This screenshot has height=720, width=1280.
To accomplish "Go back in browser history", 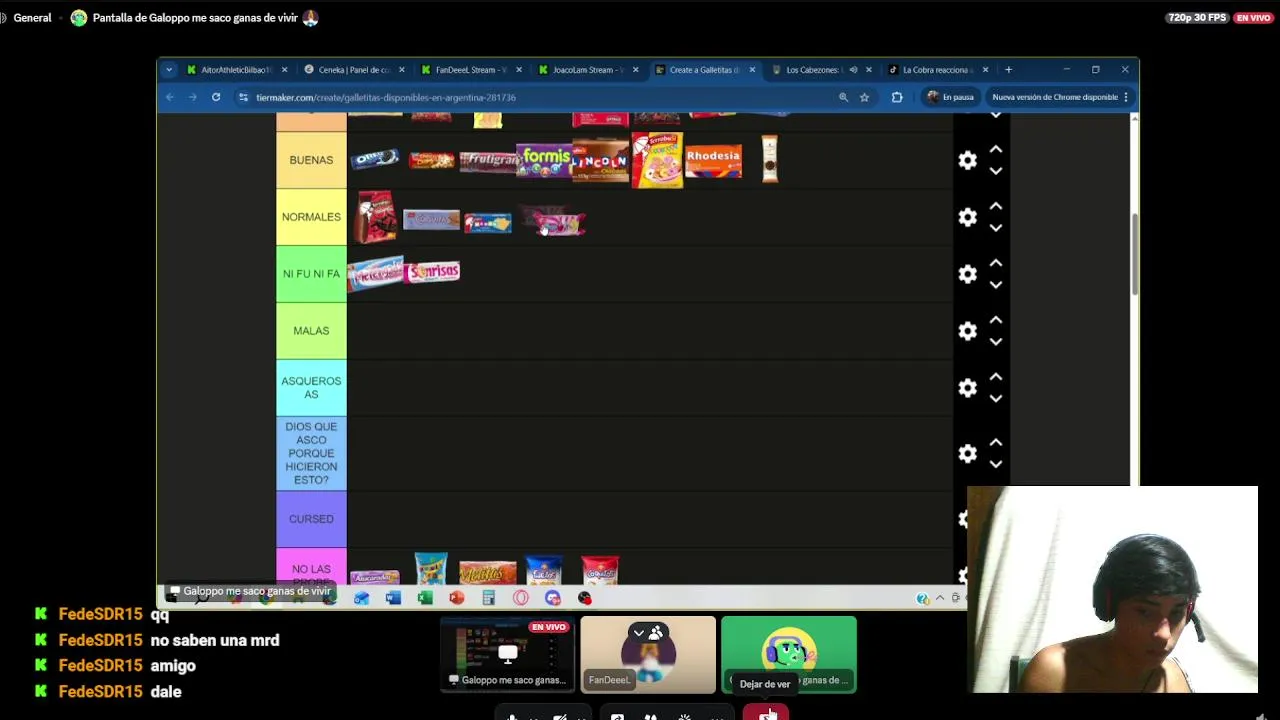I will (170, 97).
